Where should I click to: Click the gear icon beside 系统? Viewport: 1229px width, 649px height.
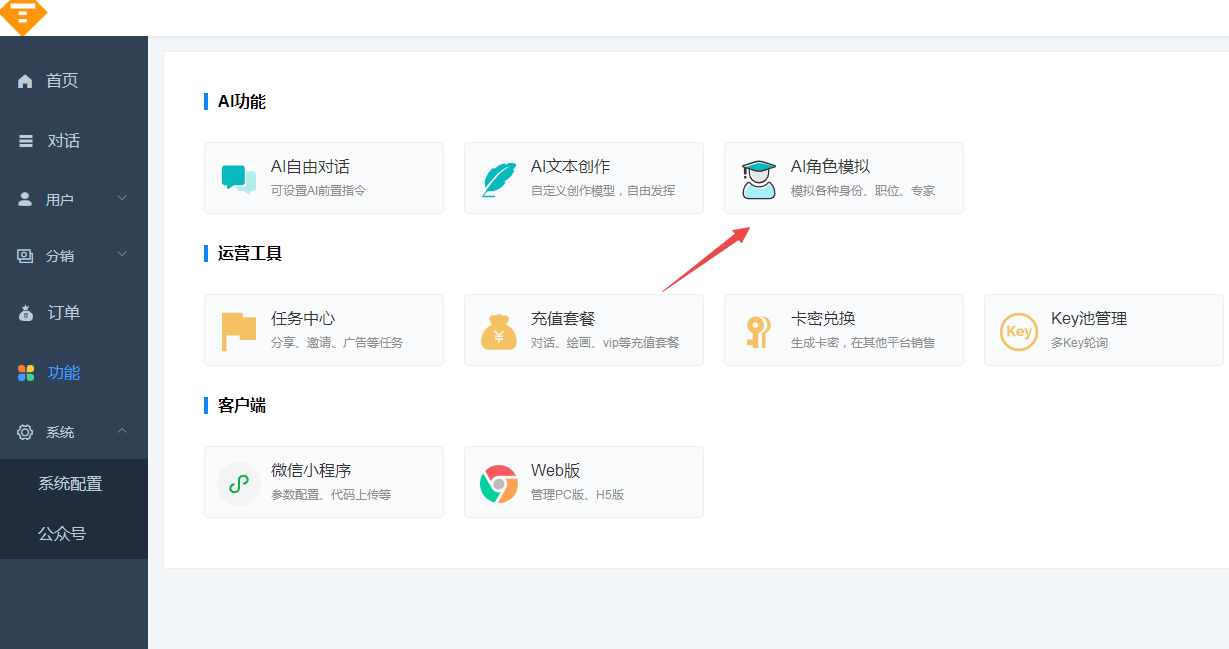click(x=25, y=432)
